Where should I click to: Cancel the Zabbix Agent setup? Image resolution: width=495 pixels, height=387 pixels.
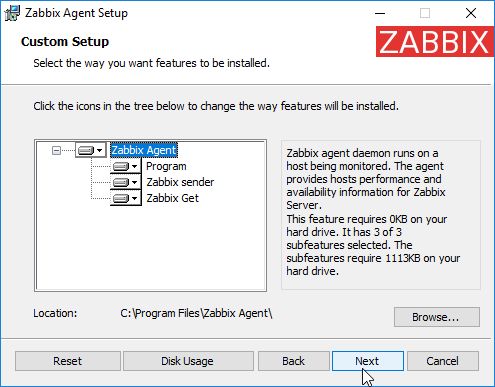[443, 361]
